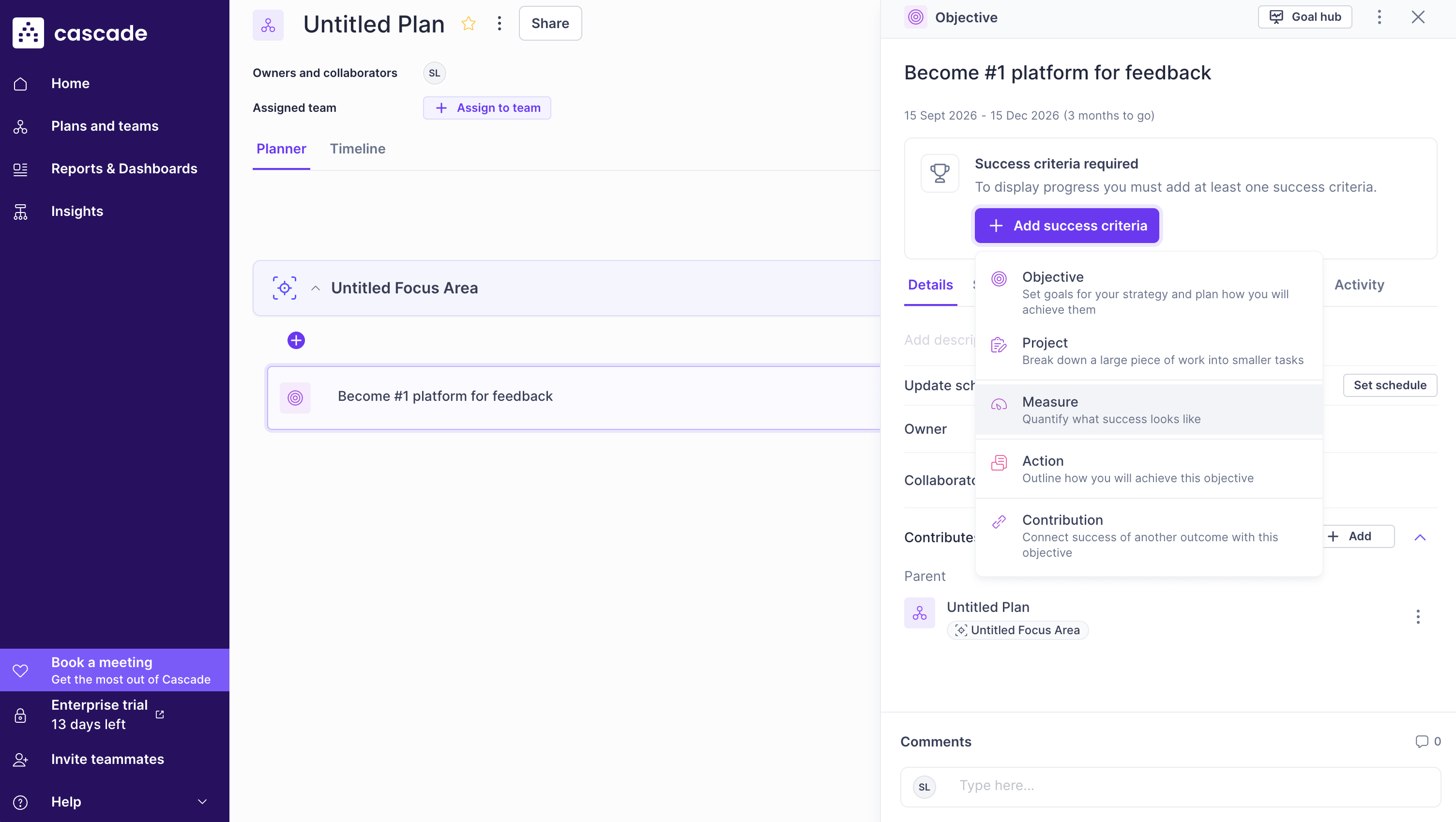This screenshot has width=1456, height=822.
Task: Click the Untitled Focus Area tag
Action: 1017,630
